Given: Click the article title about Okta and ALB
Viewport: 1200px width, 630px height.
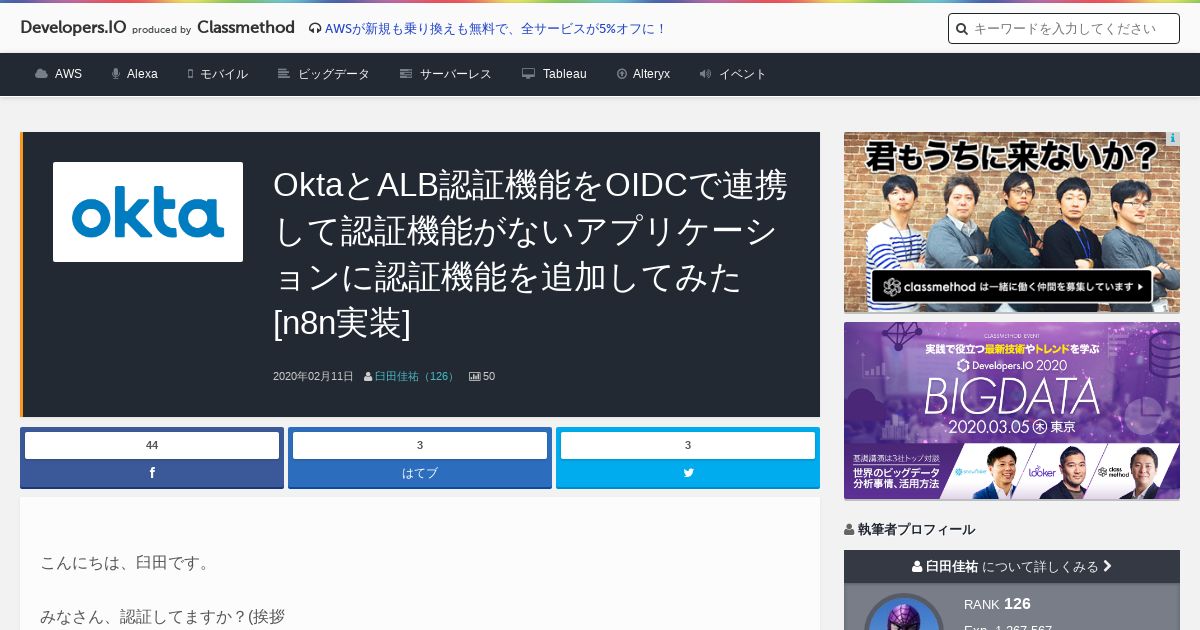Looking at the screenshot, I should (530, 254).
